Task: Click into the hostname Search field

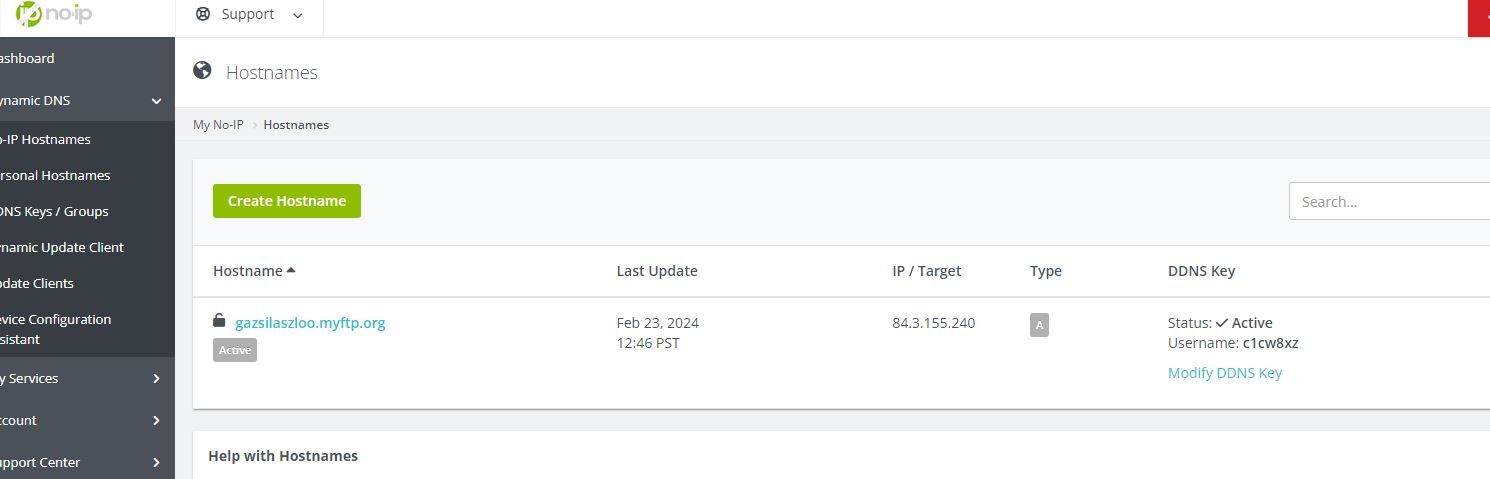Action: 1389,201
